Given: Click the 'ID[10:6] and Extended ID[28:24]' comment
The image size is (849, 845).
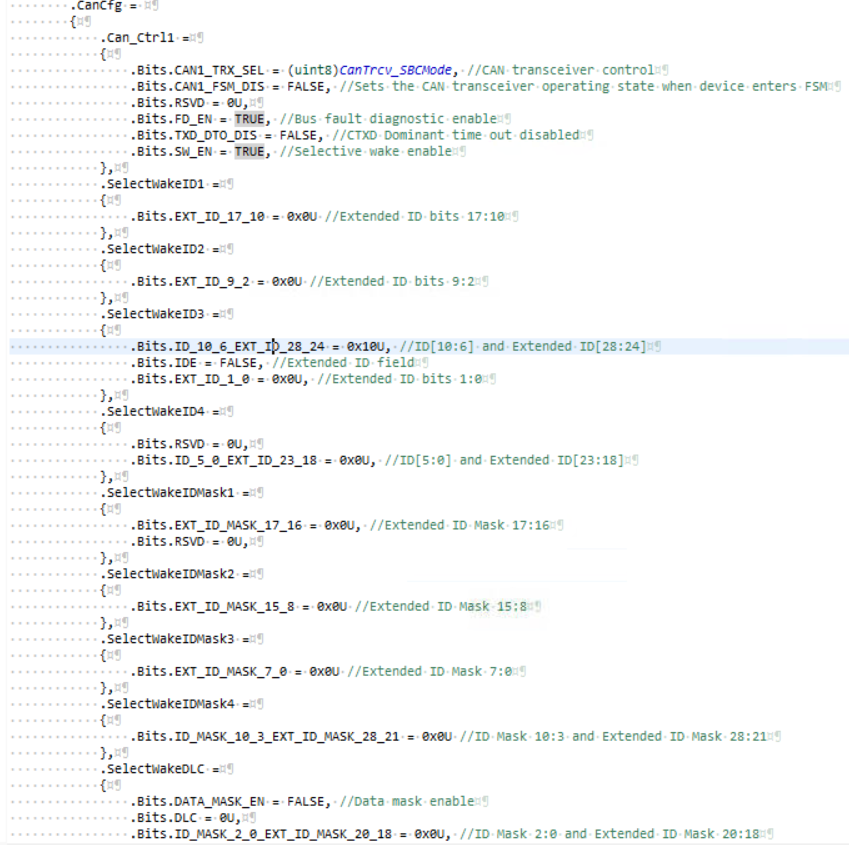Looking at the screenshot, I should click(x=523, y=346).
